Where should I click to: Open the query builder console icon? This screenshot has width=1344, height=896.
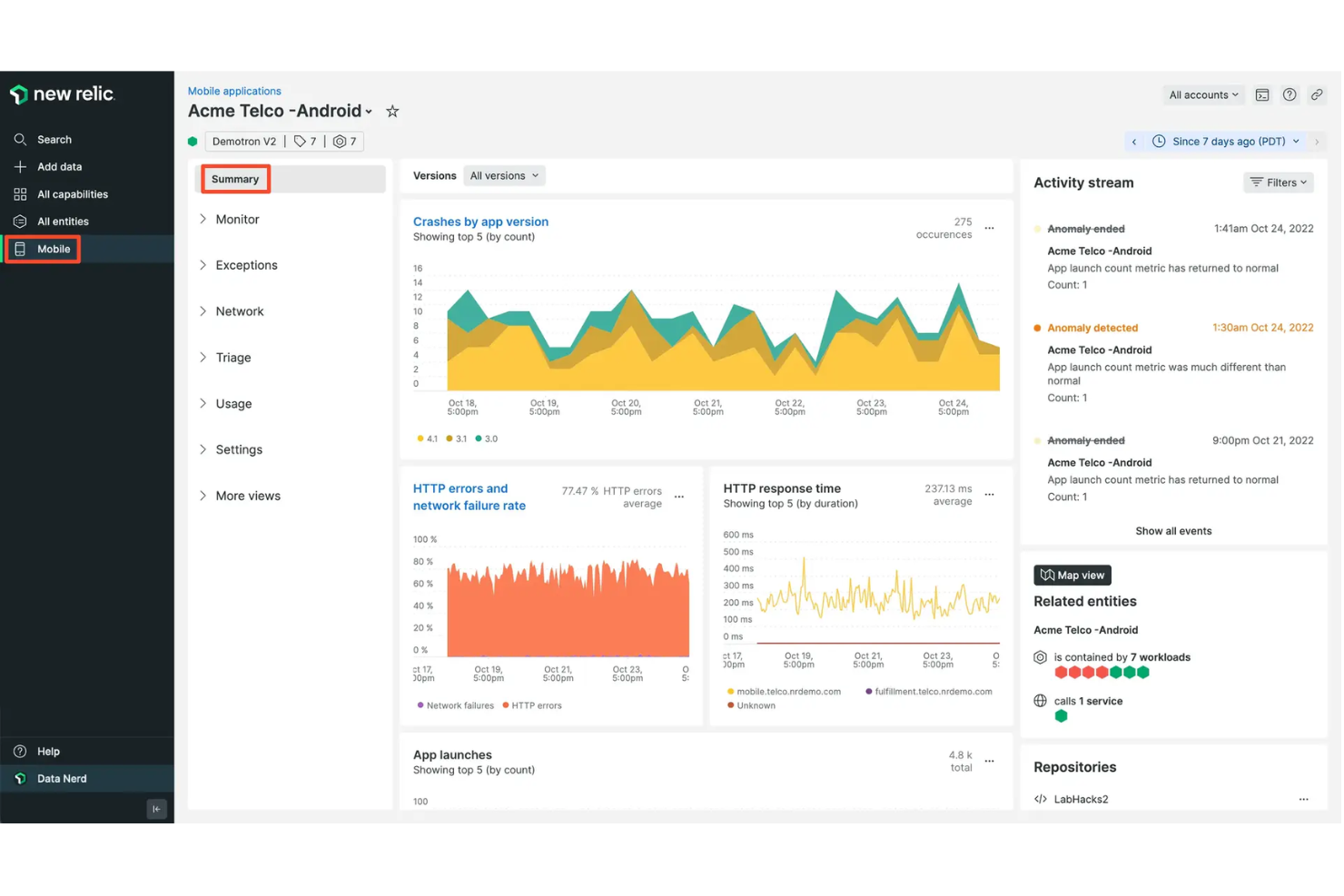(1262, 95)
